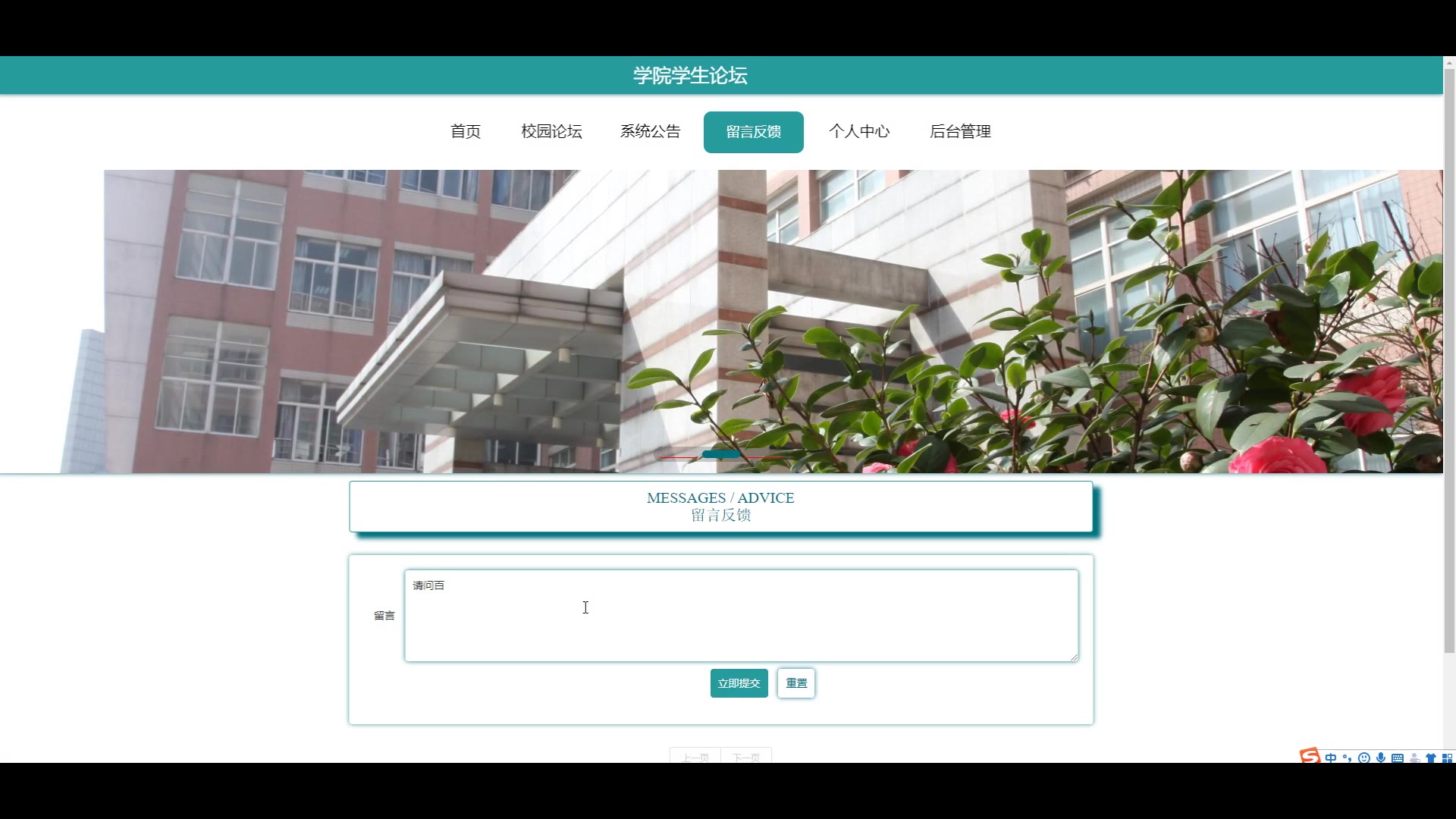Image resolution: width=1456 pixels, height=819 pixels.
Task: Select the 留言反馈 navigation tab
Action: click(753, 132)
